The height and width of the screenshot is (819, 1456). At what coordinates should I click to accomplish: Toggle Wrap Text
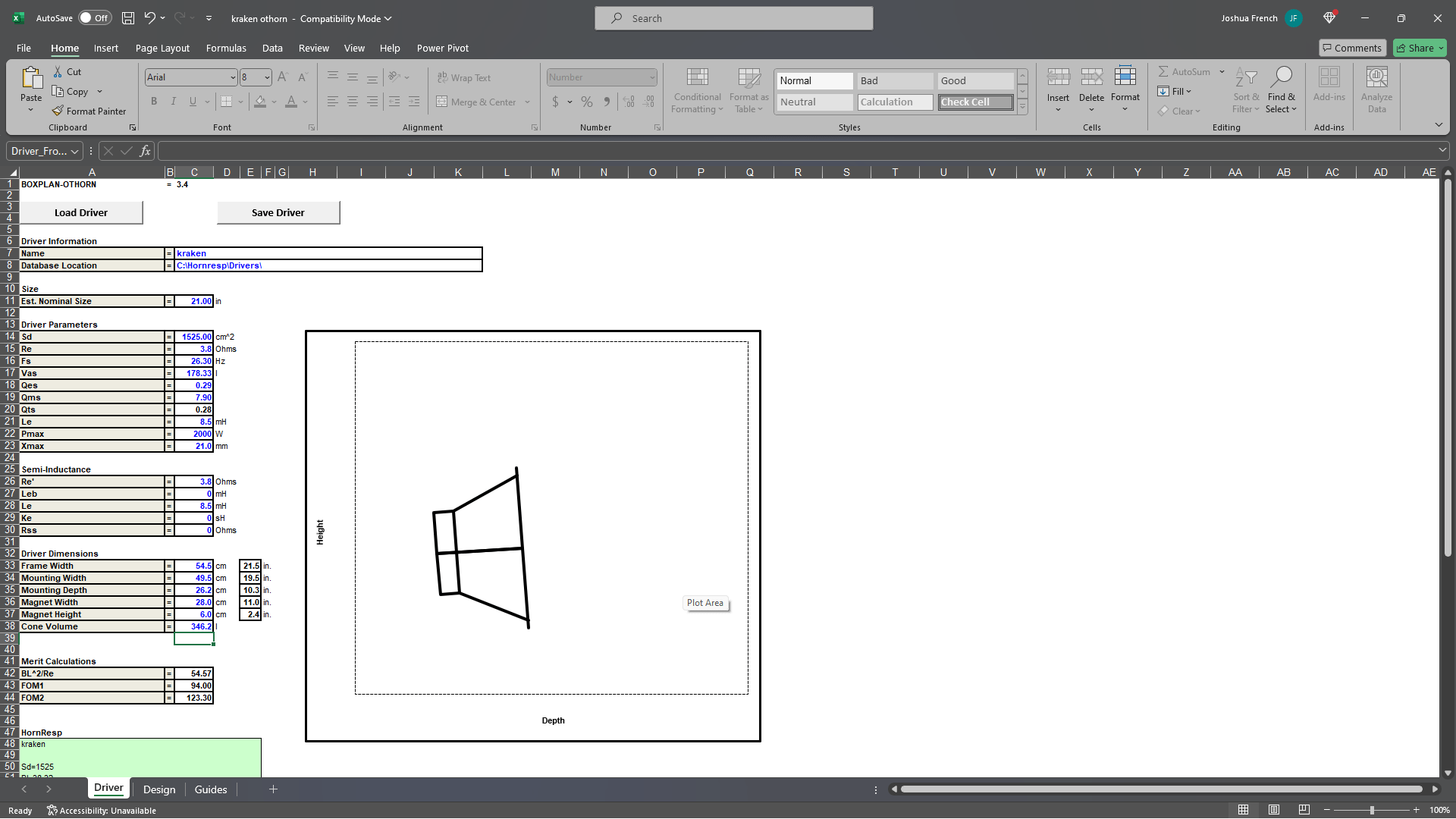[x=464, y=77]
